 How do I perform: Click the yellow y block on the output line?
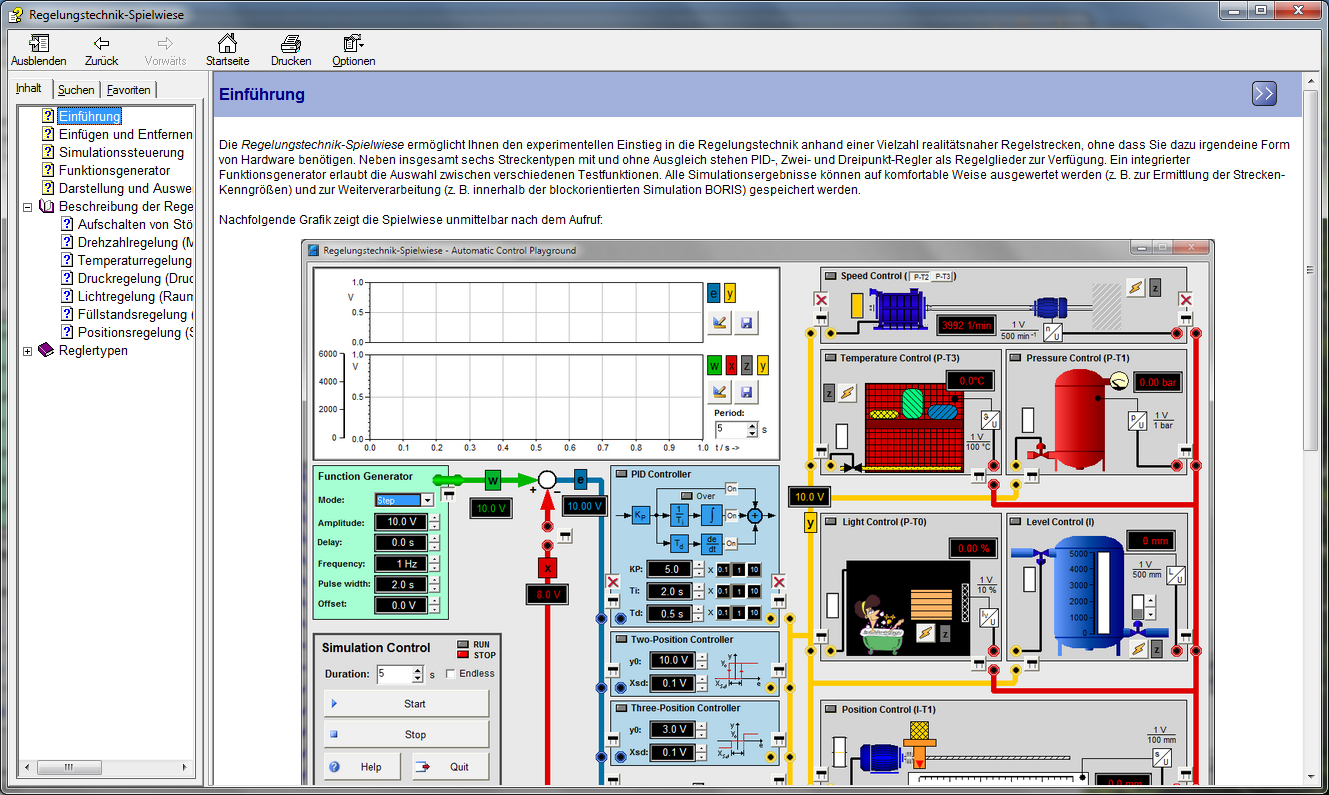(x=810, y=522)
